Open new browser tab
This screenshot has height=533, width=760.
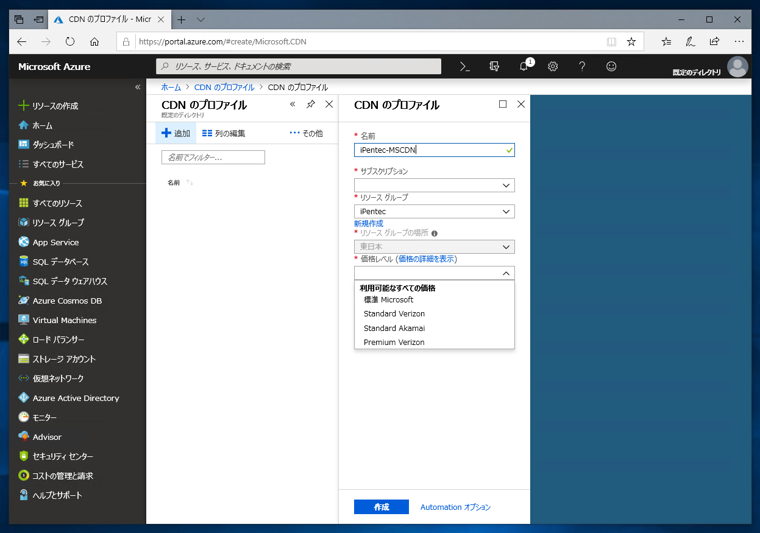(x=181, y=19)
